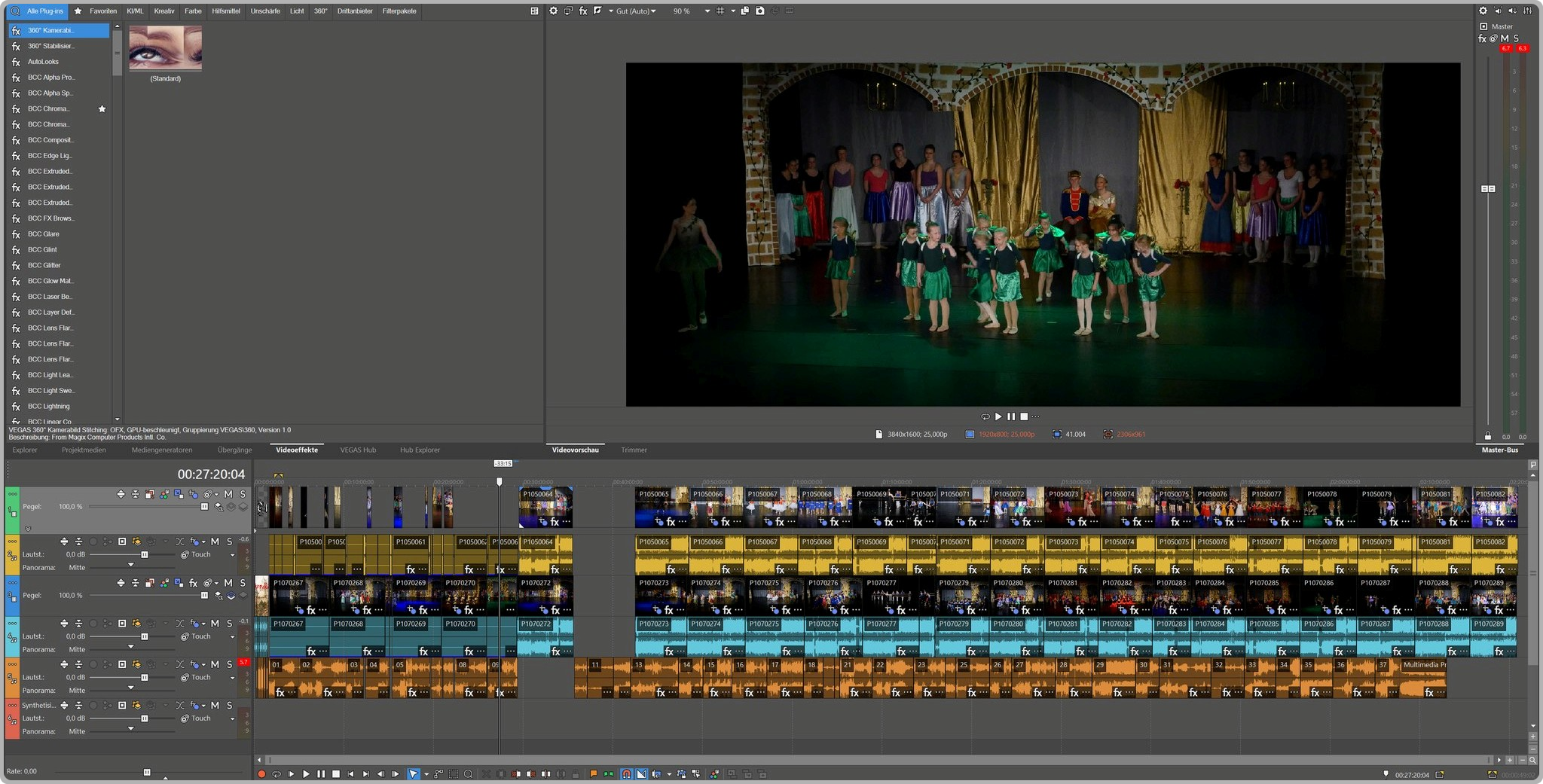The width and height of the screenshot is (1543, 784).
Task: Switch to the Projektmedien tab
Action: click(84, 450)
